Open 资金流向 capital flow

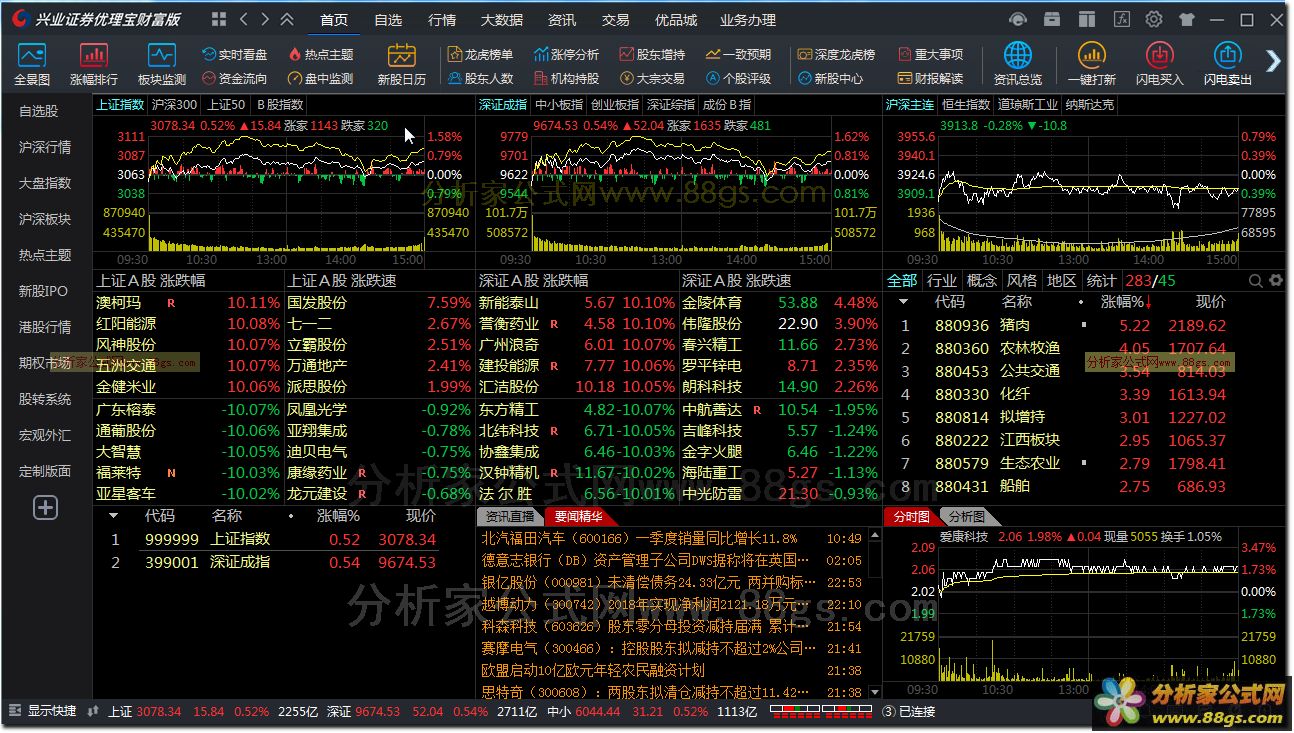(235, 78)
